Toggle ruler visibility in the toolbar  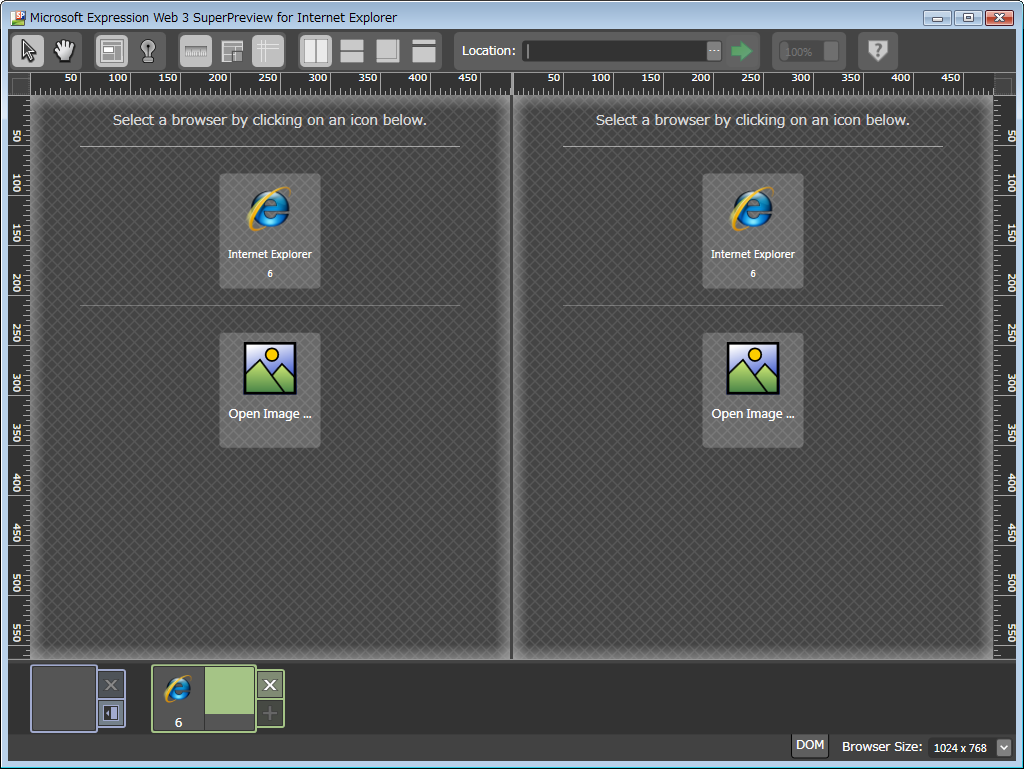(x=196, y=51)
